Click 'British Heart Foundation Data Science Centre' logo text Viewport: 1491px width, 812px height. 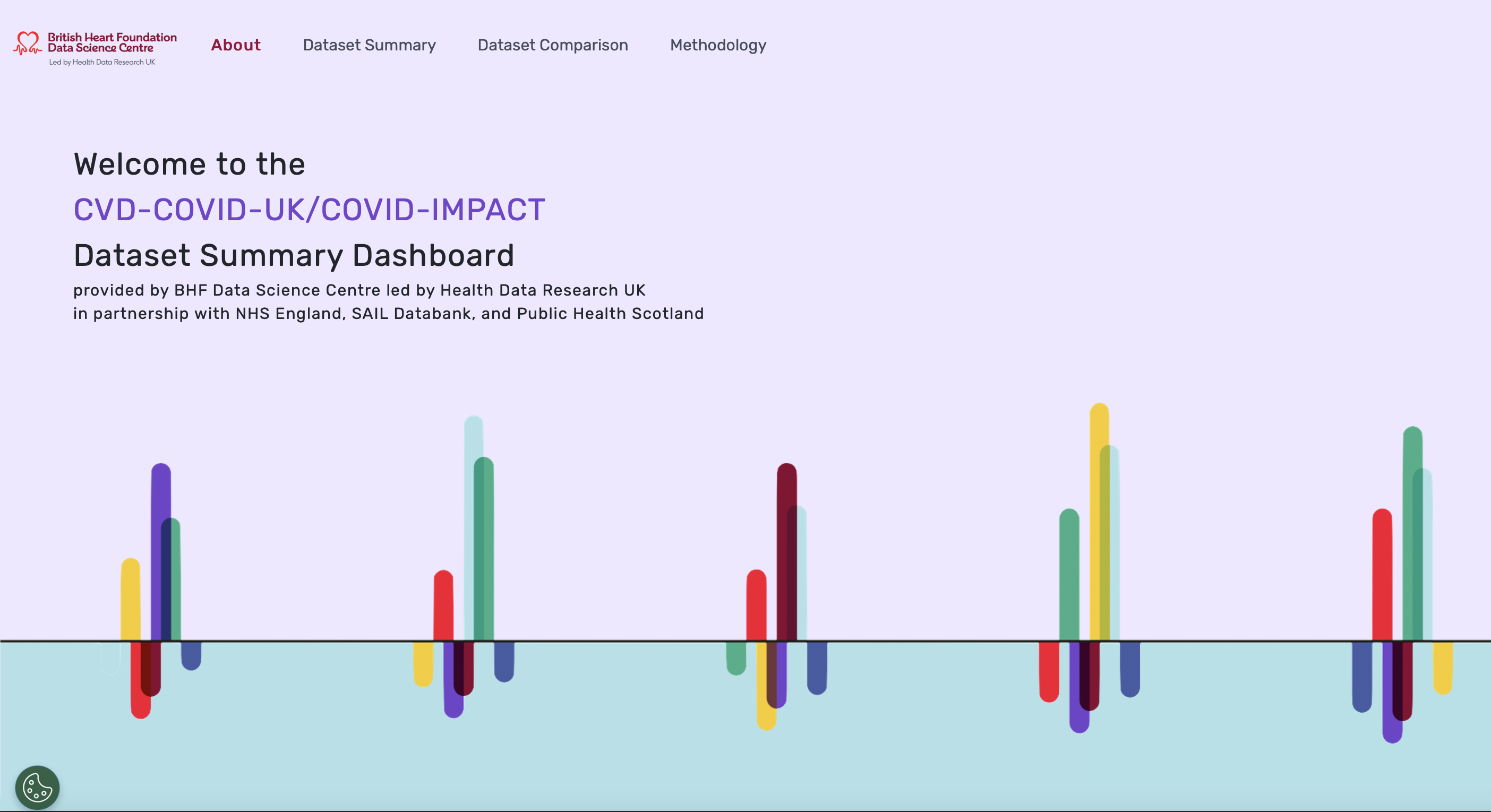click(x=112, y=42)
